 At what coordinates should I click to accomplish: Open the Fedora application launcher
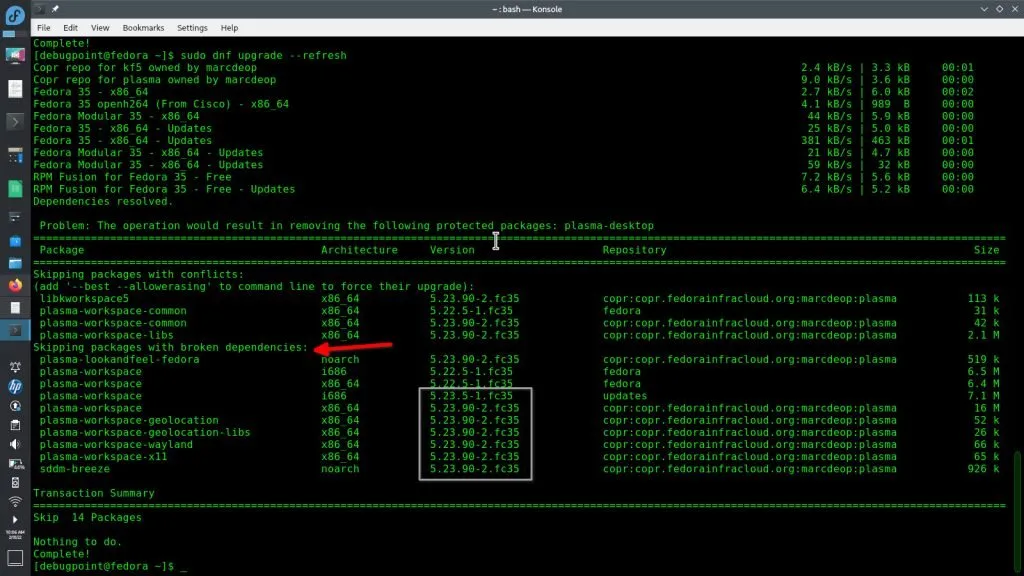point(15,14)
